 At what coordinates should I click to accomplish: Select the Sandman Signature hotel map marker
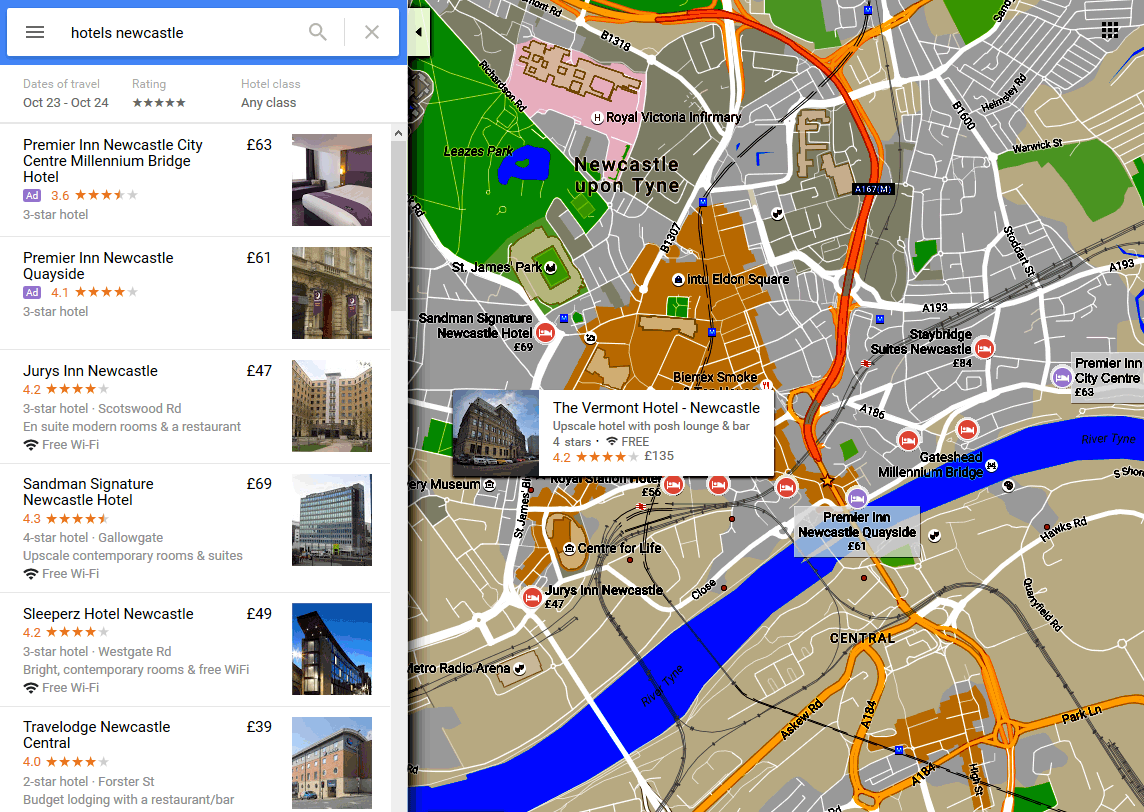tap(545, 333)
